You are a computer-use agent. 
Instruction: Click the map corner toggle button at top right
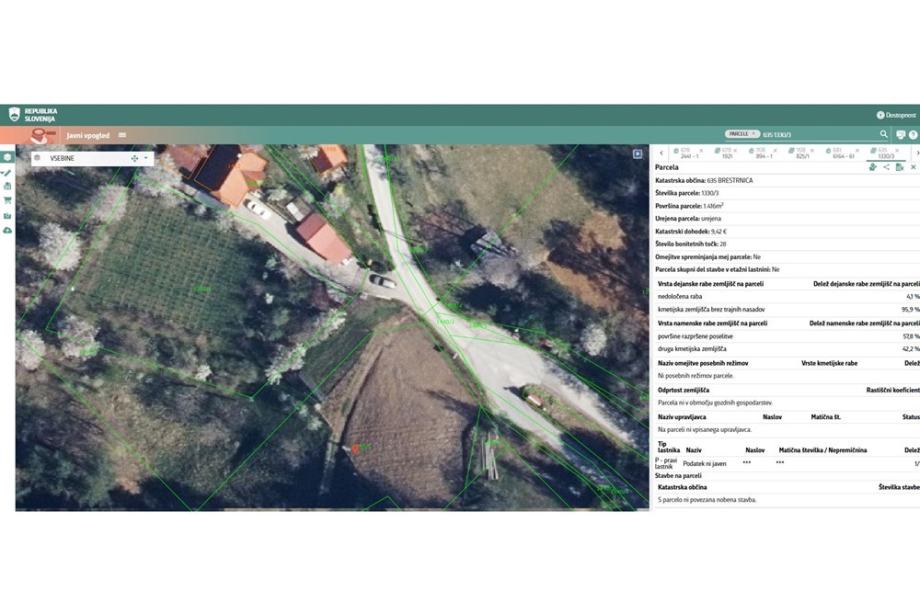[638, 154]
